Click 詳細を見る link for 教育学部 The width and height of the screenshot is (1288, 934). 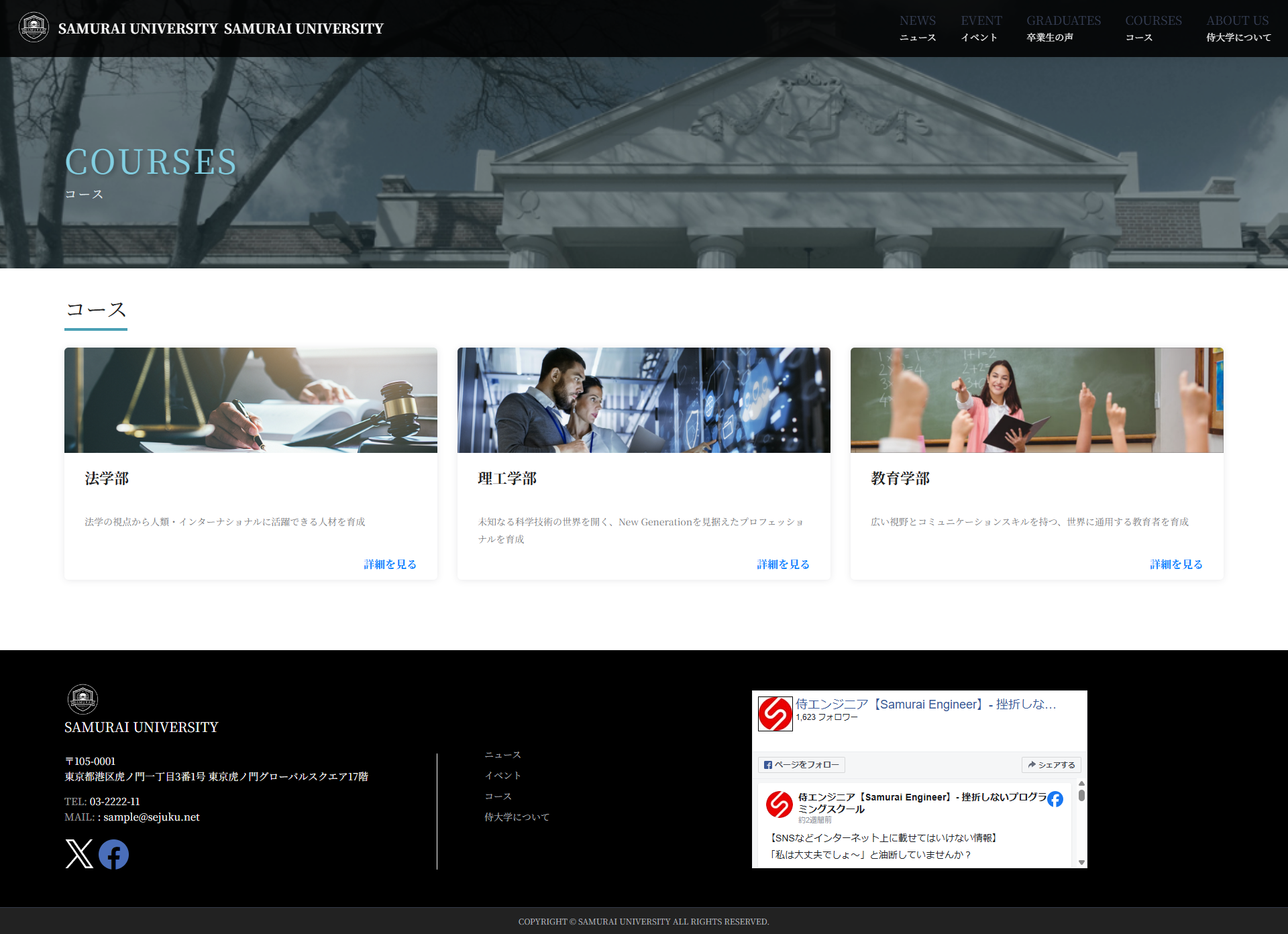[x=1176, y=564]
